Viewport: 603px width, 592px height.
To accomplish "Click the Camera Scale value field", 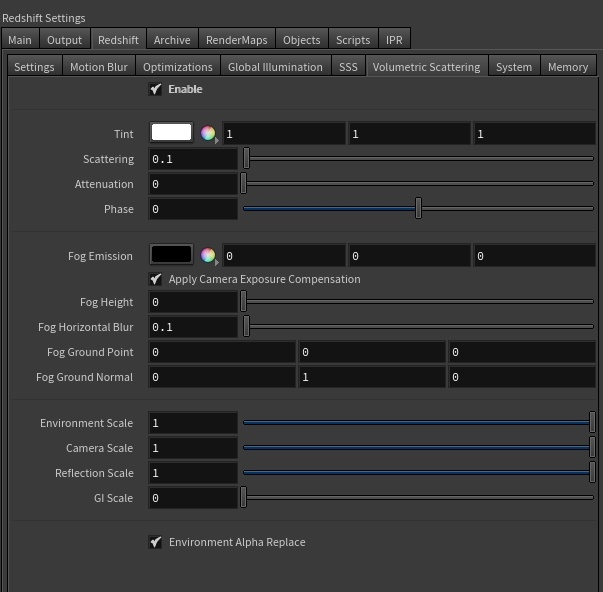I will point(193,448).
